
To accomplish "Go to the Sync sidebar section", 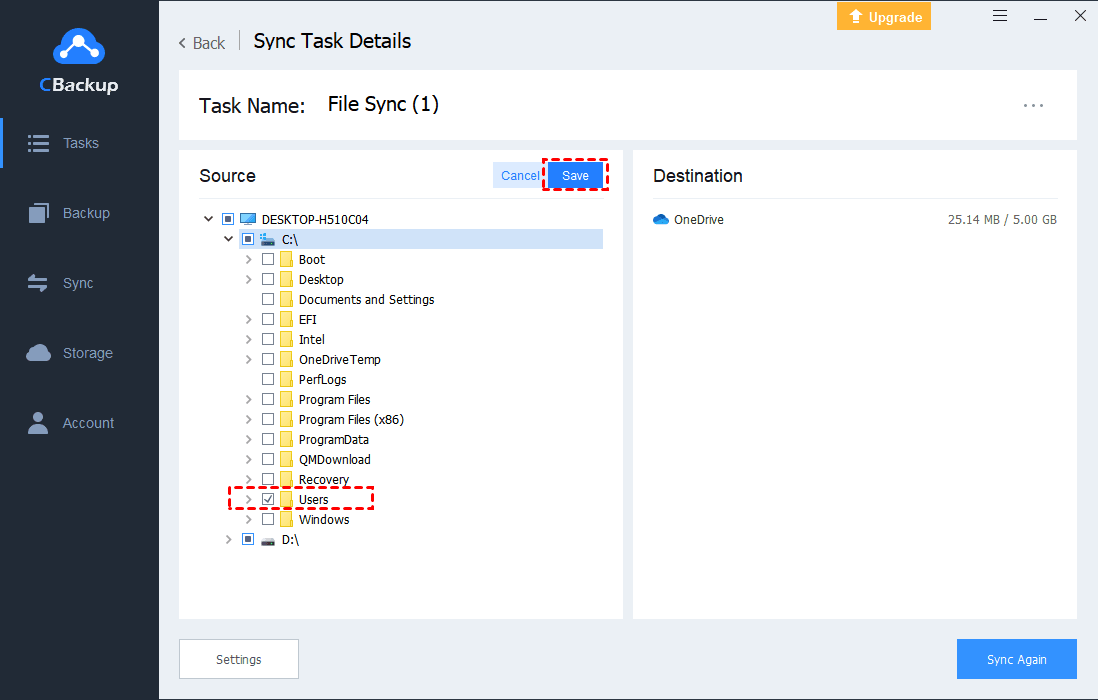I will click(62, 283).
